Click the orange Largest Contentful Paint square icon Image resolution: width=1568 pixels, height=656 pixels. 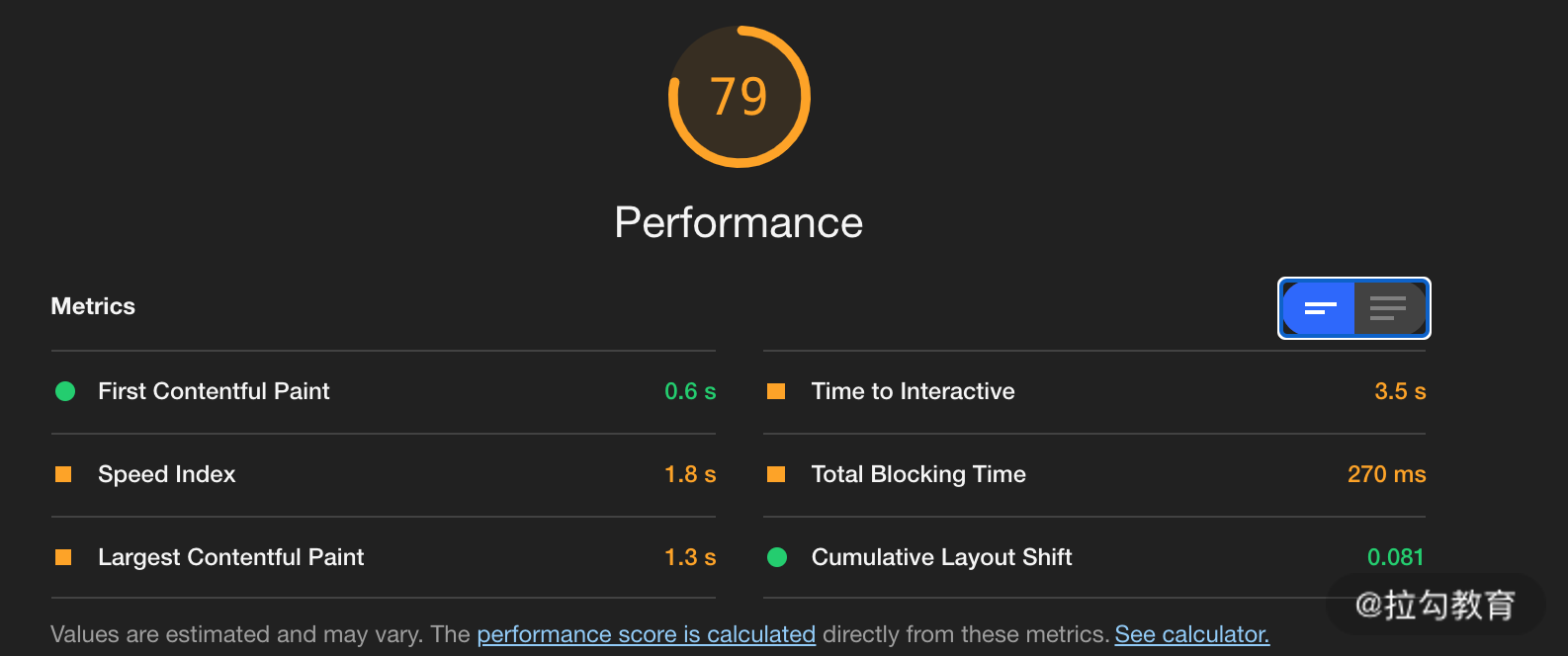click(63, 557)
